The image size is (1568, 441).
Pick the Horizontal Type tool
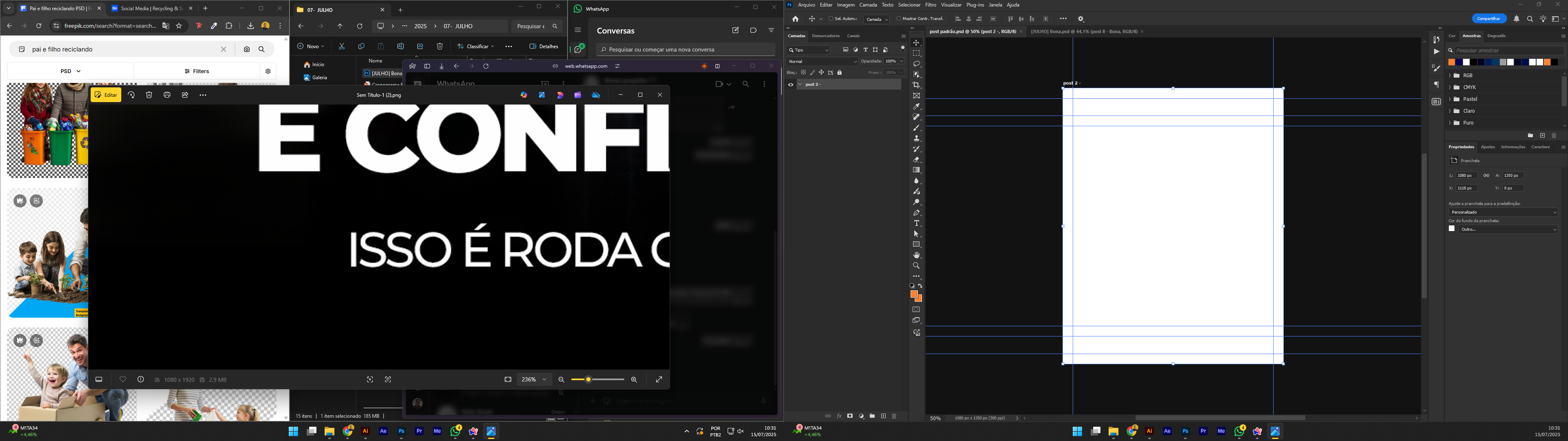tap(917, 223)
